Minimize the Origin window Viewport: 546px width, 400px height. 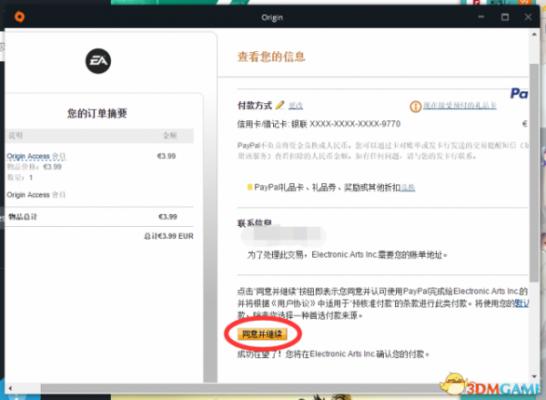[481, 17]
